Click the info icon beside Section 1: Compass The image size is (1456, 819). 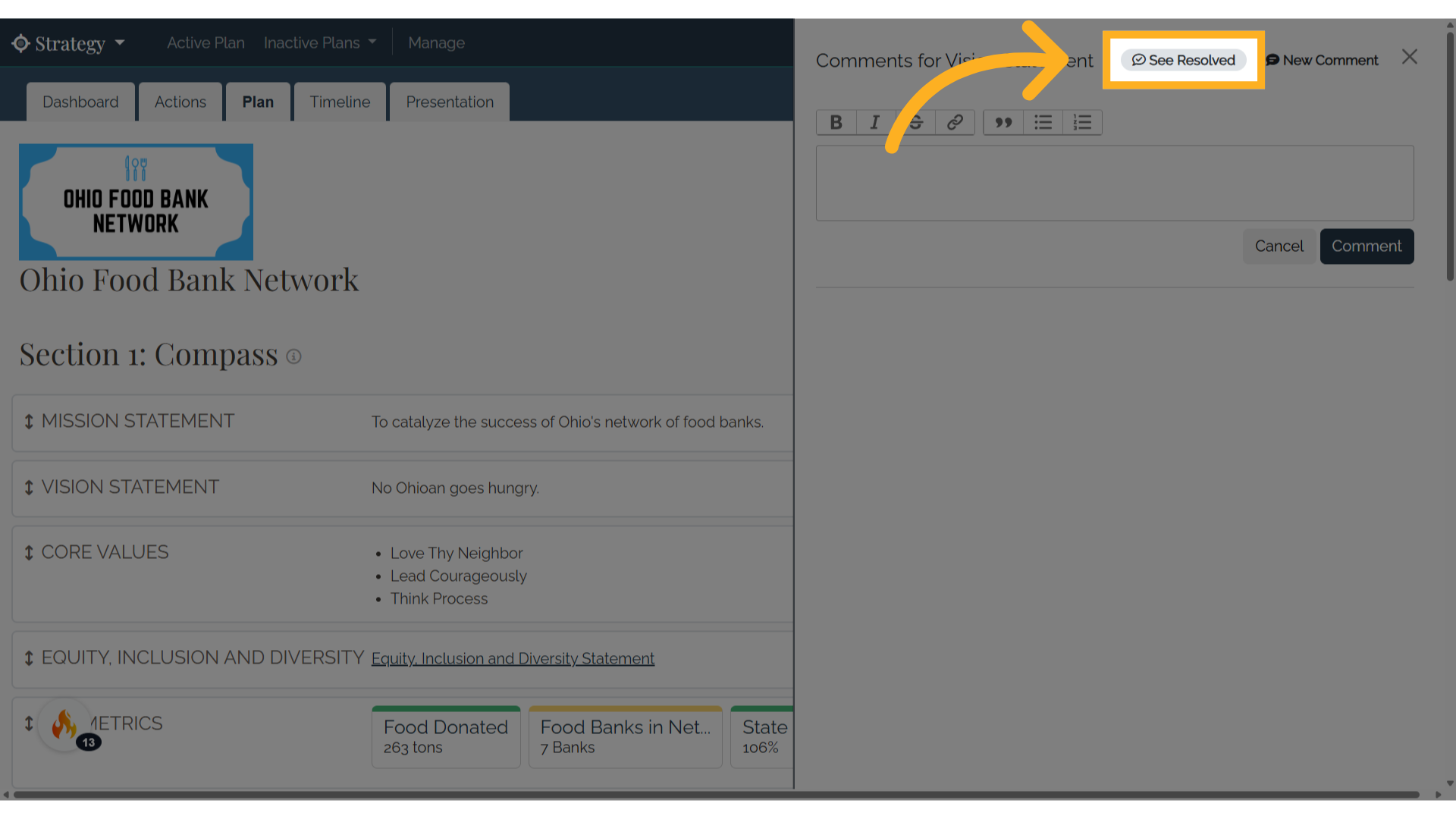294,356
